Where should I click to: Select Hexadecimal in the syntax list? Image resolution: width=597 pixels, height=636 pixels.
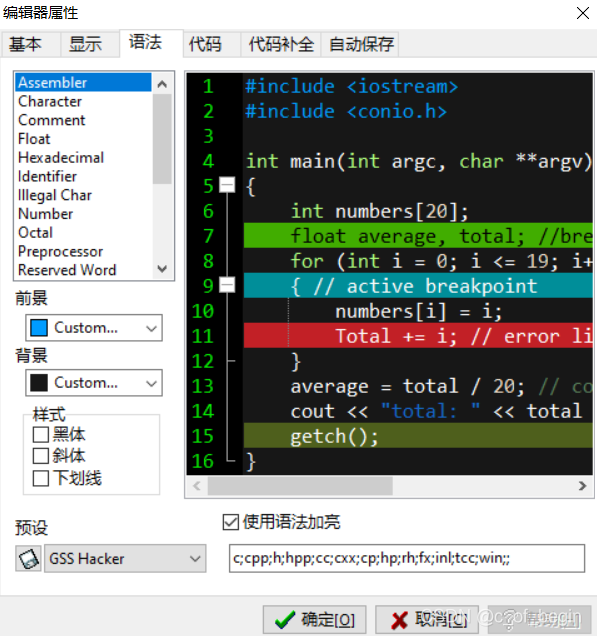tap(84, 157)
